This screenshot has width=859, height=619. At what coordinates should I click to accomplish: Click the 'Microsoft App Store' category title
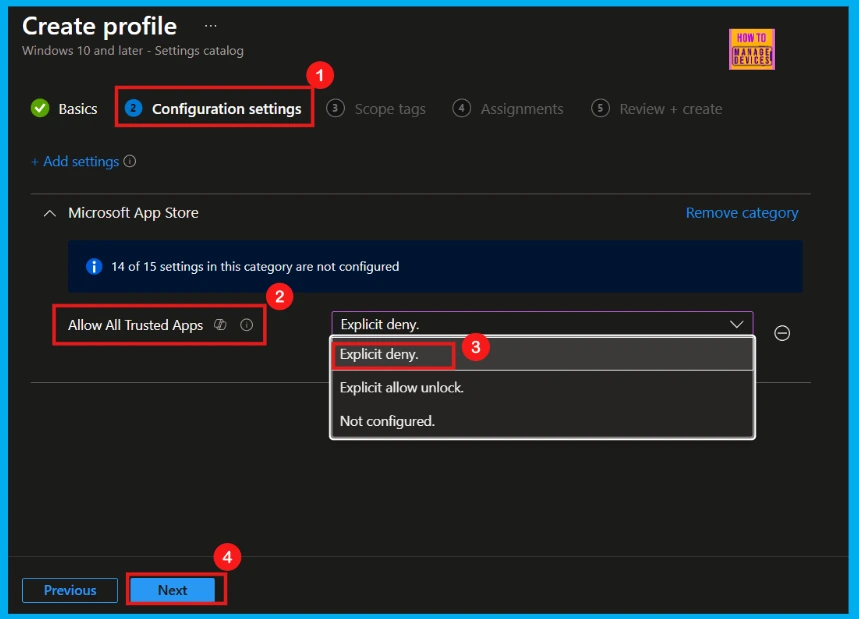133,213
